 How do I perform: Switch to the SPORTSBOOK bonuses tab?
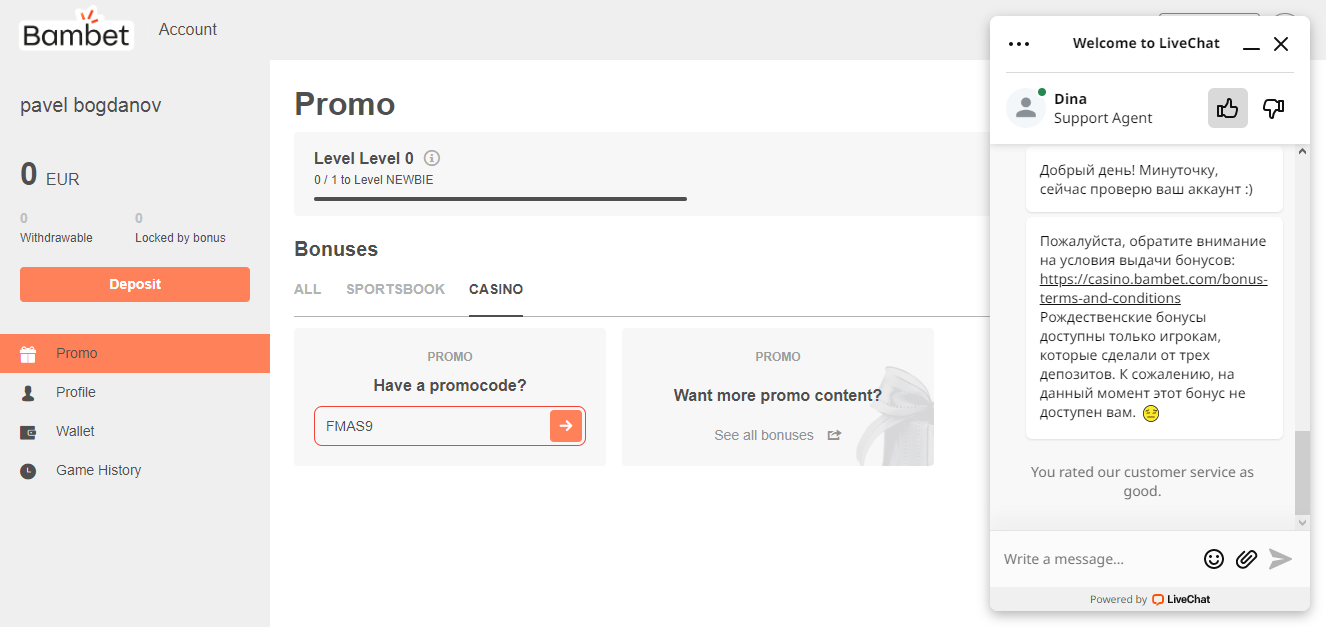395,289
